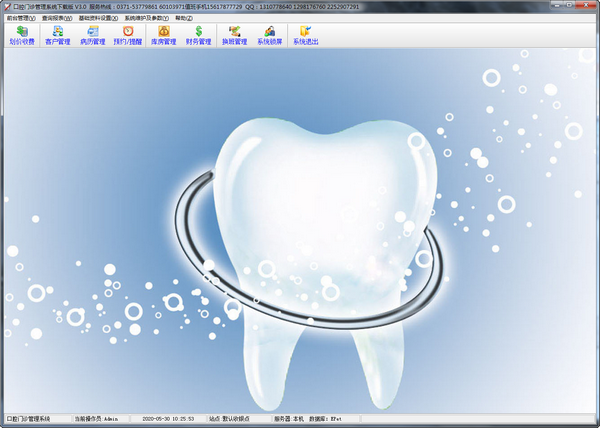
Task: Open 病历管理 medical records
Action: click(92, 36)
